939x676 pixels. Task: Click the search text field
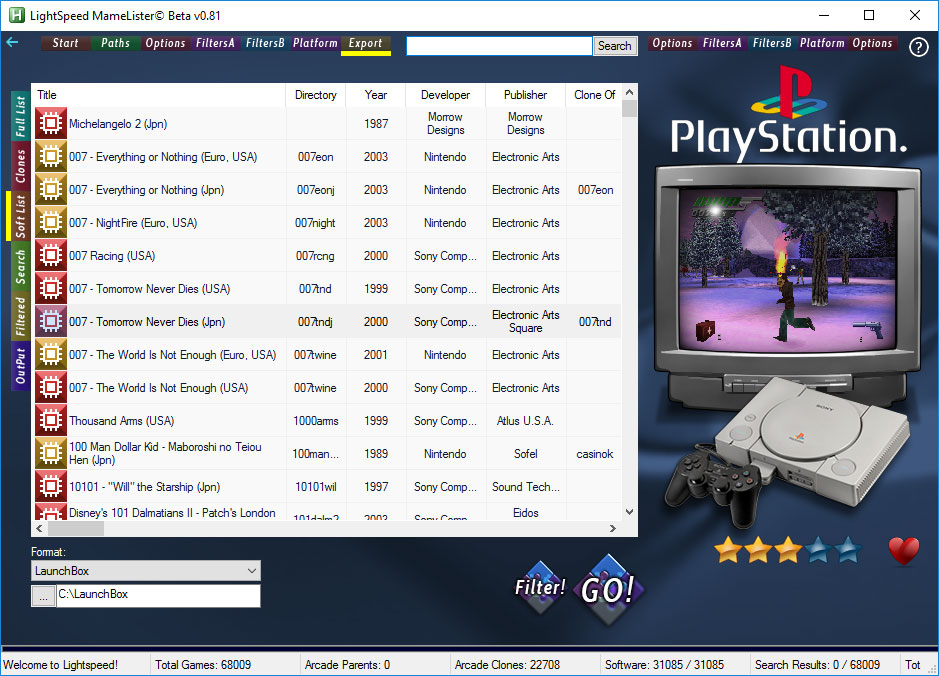(499, 46)
